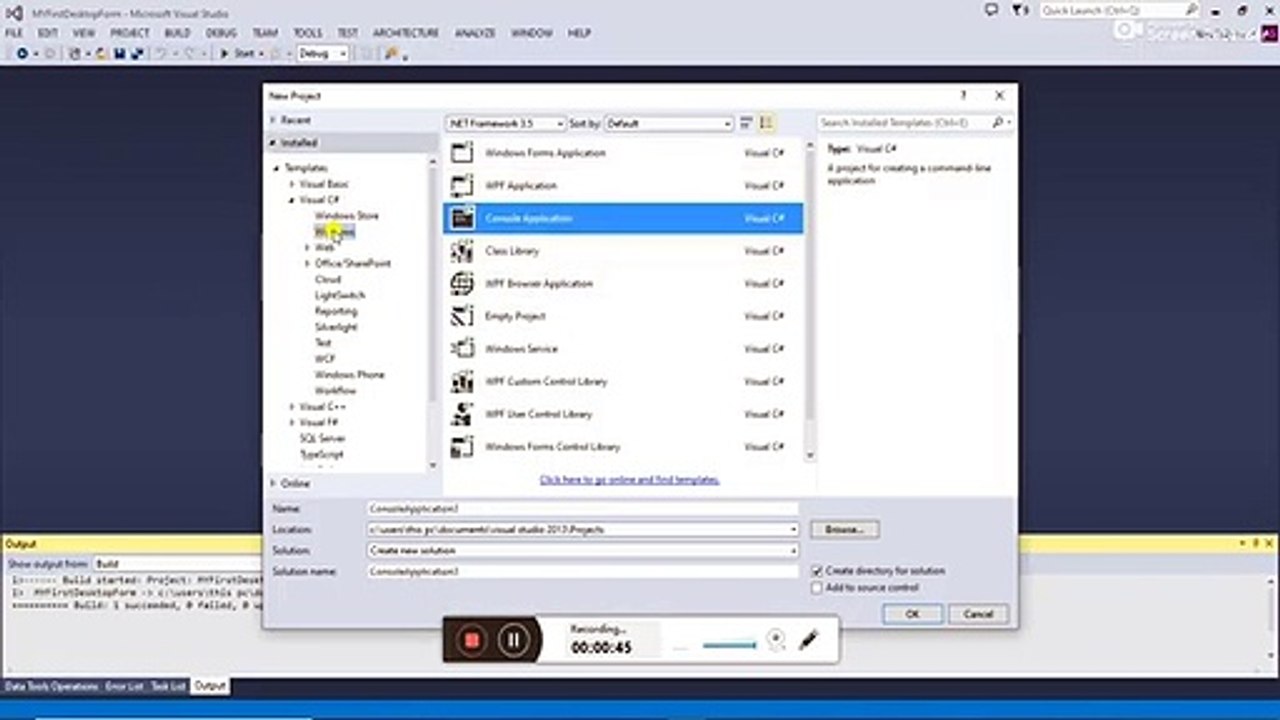Click the notifications flag icon in title bar
Screen dimensions: 1280x720
pos(1019,10)
